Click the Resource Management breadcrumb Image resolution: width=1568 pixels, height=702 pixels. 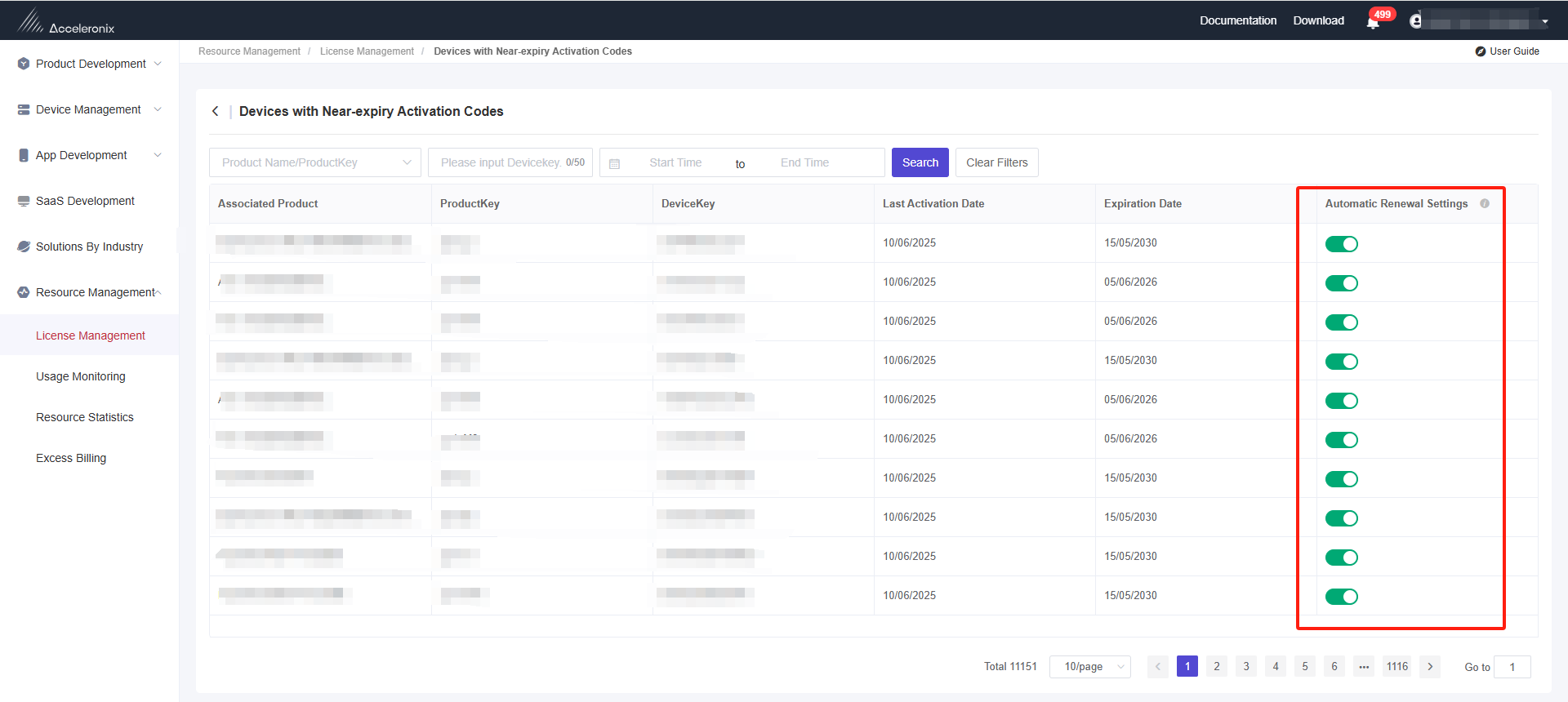click(249, 51)
